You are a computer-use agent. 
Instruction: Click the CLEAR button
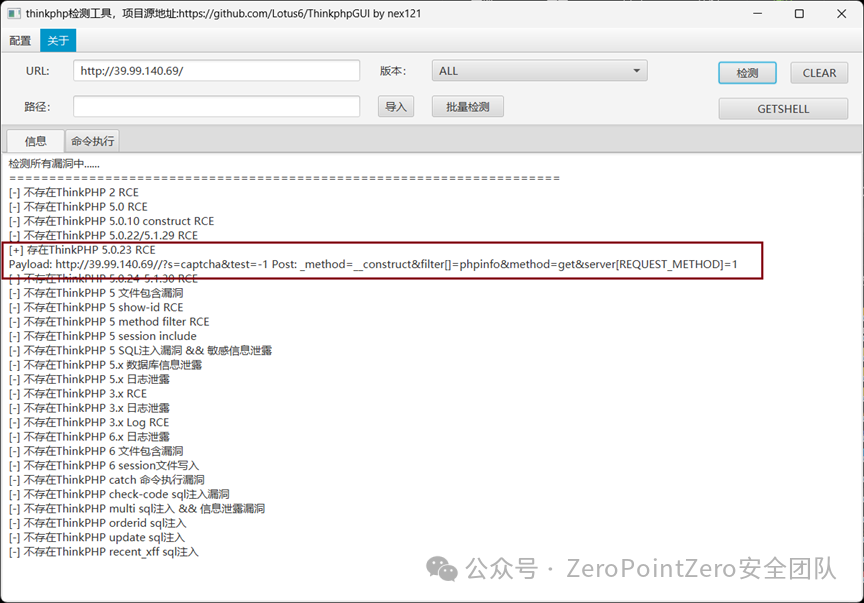point(819,73)
